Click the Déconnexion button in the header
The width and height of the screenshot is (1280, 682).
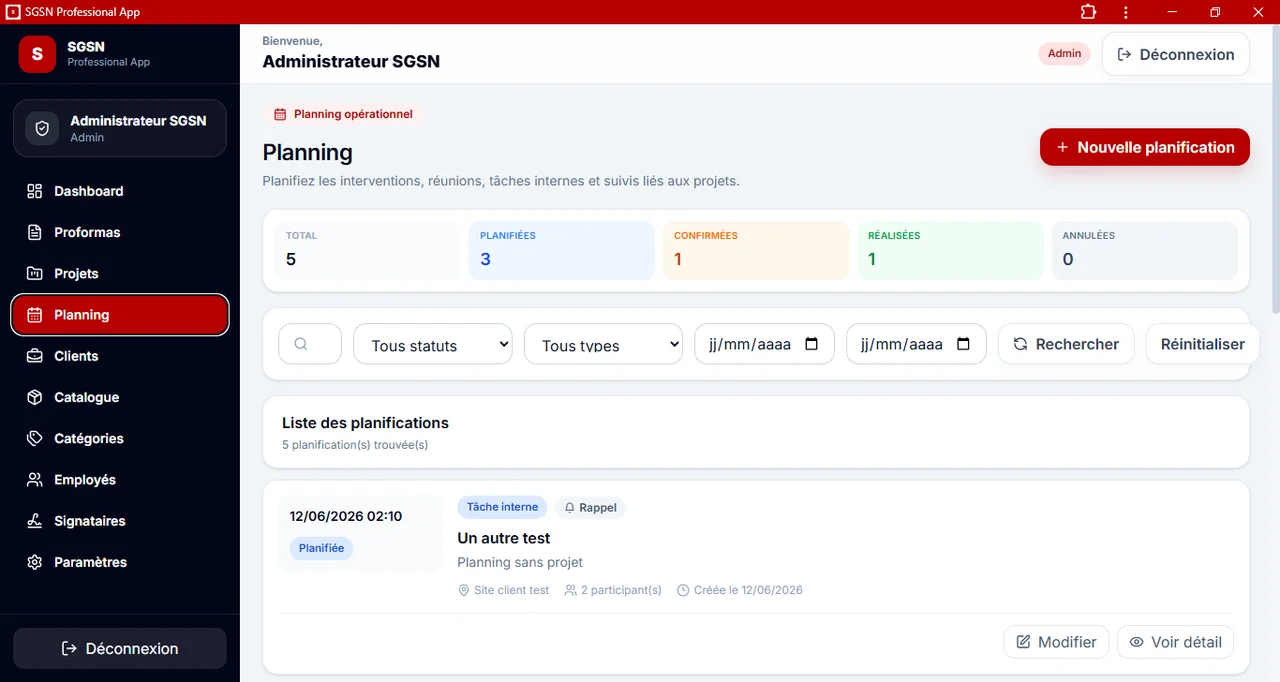(1176, 54)
